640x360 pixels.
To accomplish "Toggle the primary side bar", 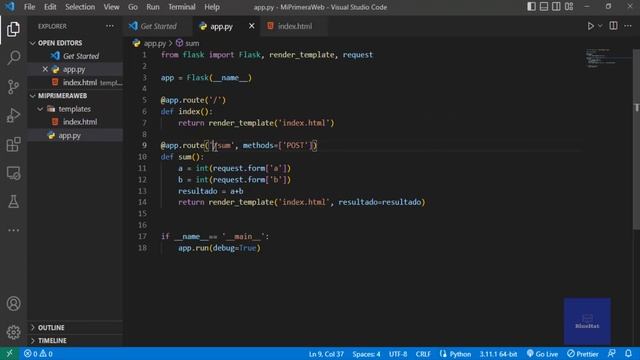I will coord(531,7).
